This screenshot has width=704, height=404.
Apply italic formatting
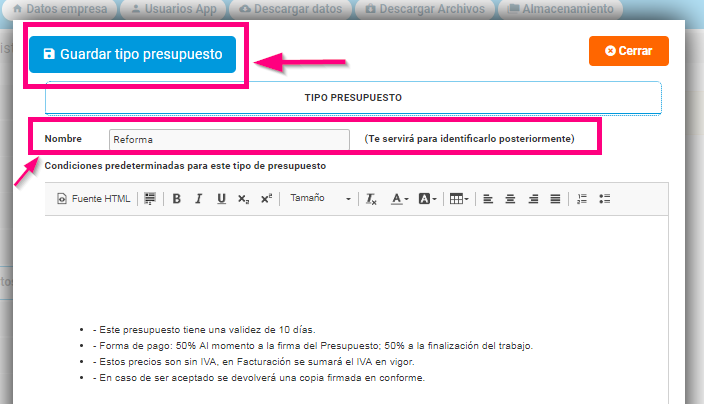[x=198, y=199]
